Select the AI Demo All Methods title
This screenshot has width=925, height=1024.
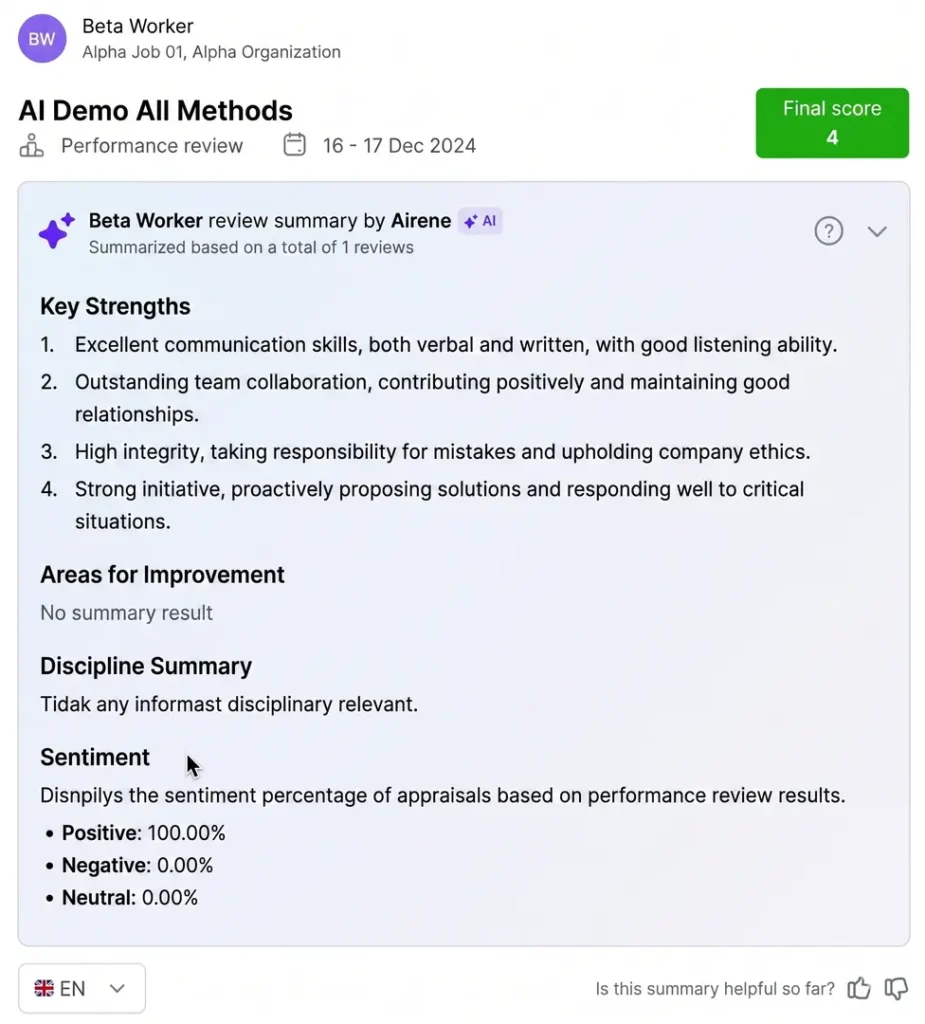click(x=156, y=110)
